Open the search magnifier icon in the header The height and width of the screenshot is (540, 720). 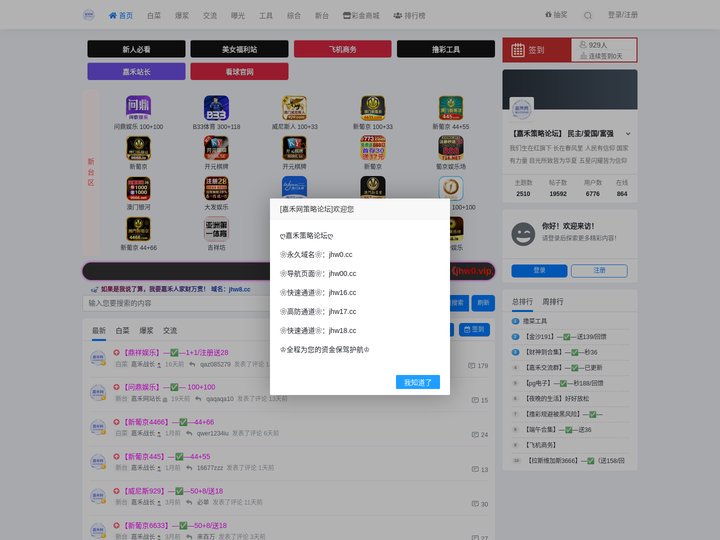tap(588, 16)
